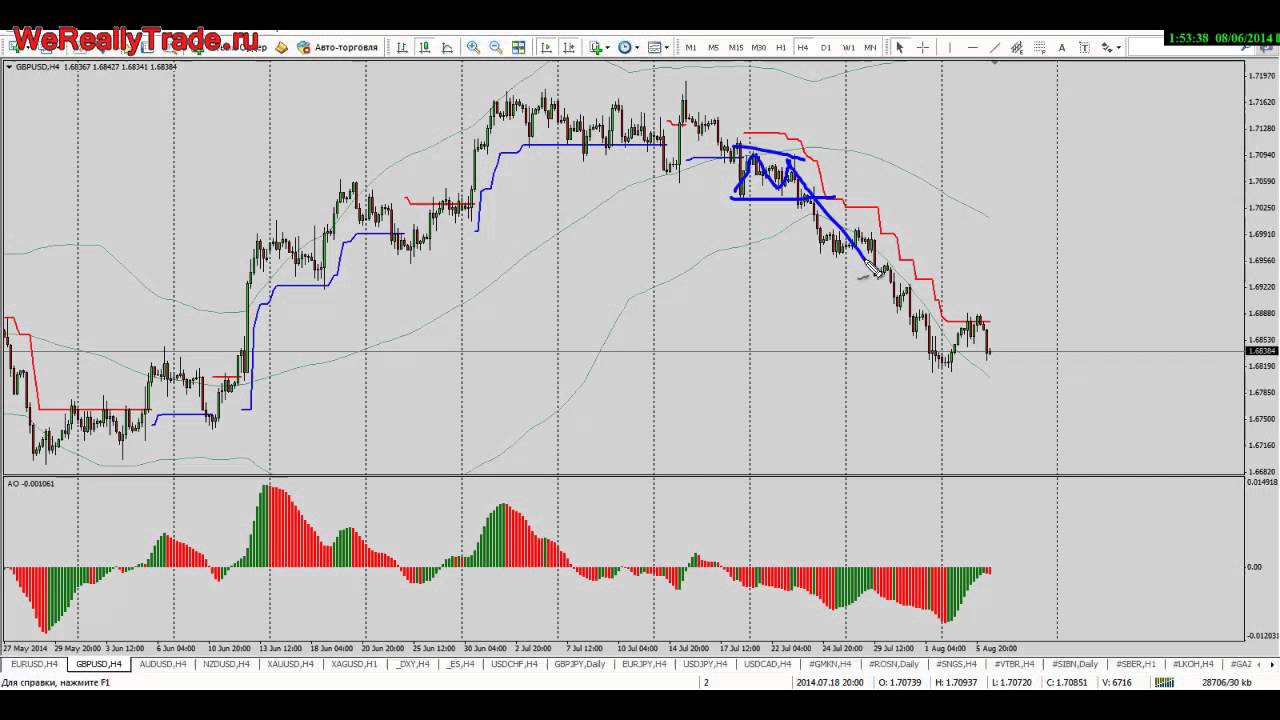Select the crosshair tool
1280x720 pixels.
[922, 47]
